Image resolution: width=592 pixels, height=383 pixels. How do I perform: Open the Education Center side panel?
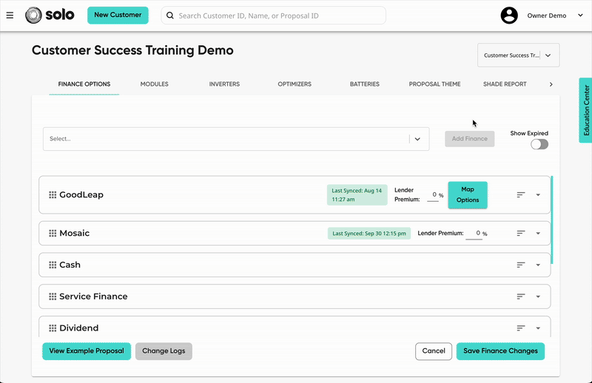(x=586, y=110)
